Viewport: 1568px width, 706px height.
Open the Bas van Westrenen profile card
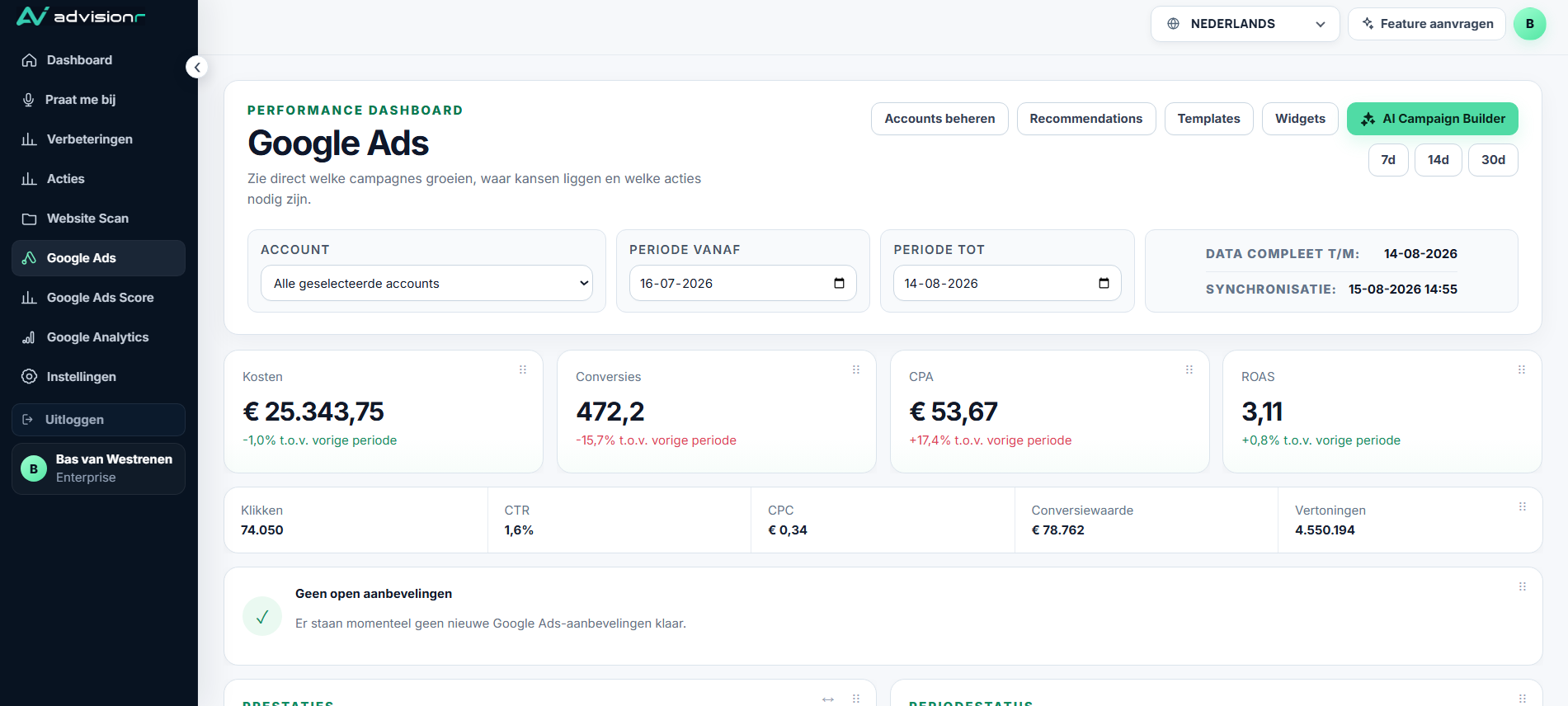pos(98,468)
